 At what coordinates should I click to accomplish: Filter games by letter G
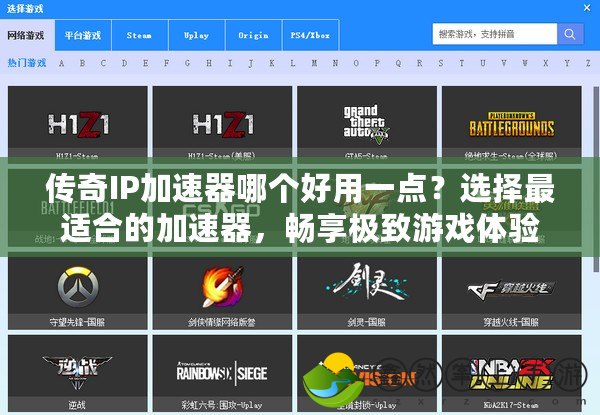click(x=188, y=63)
